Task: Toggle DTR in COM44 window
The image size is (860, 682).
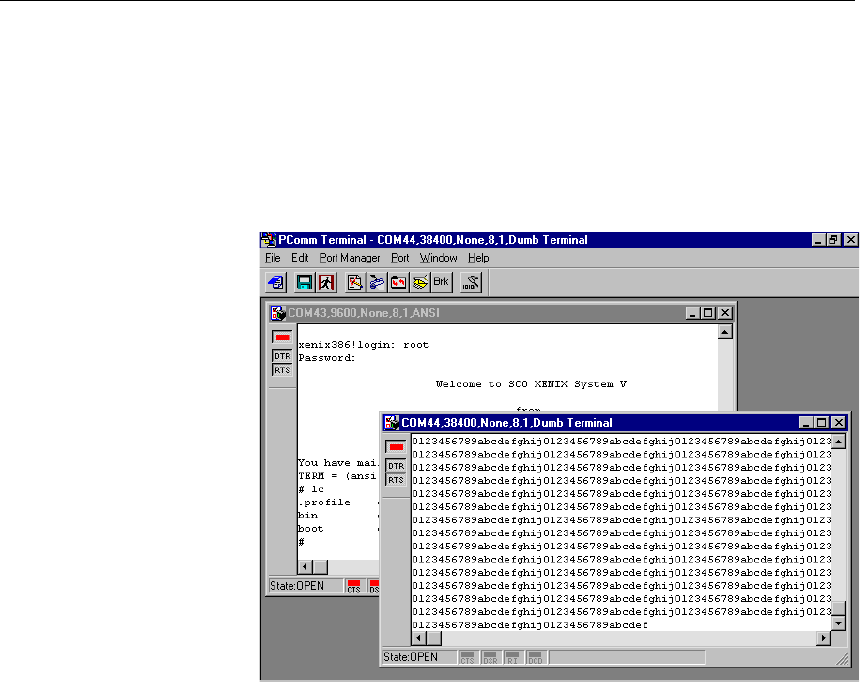Action: click(395, 466)
